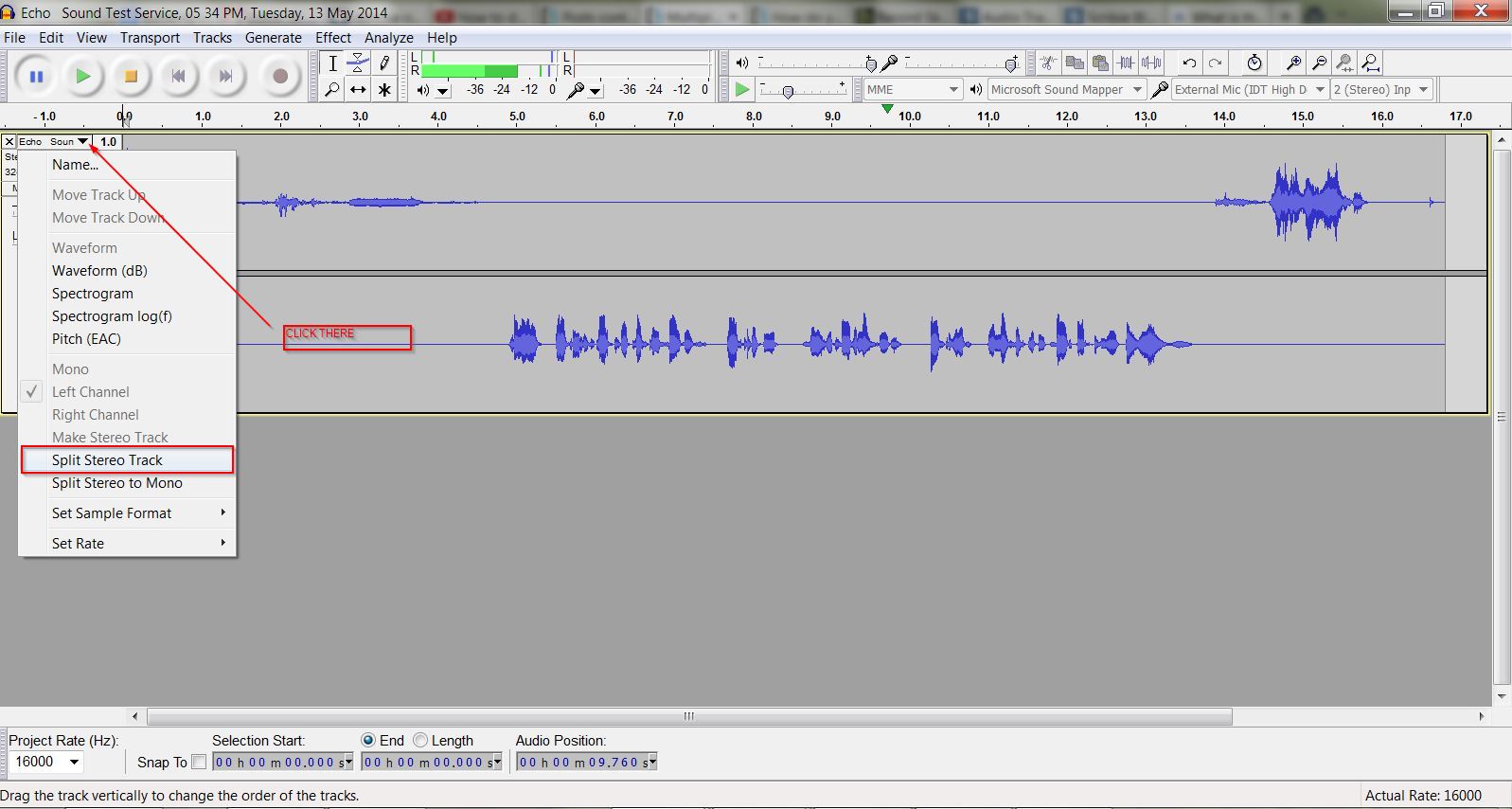Select the Time Shift tool
This screenshot has width=1512, height=809.
click(358, 89)
